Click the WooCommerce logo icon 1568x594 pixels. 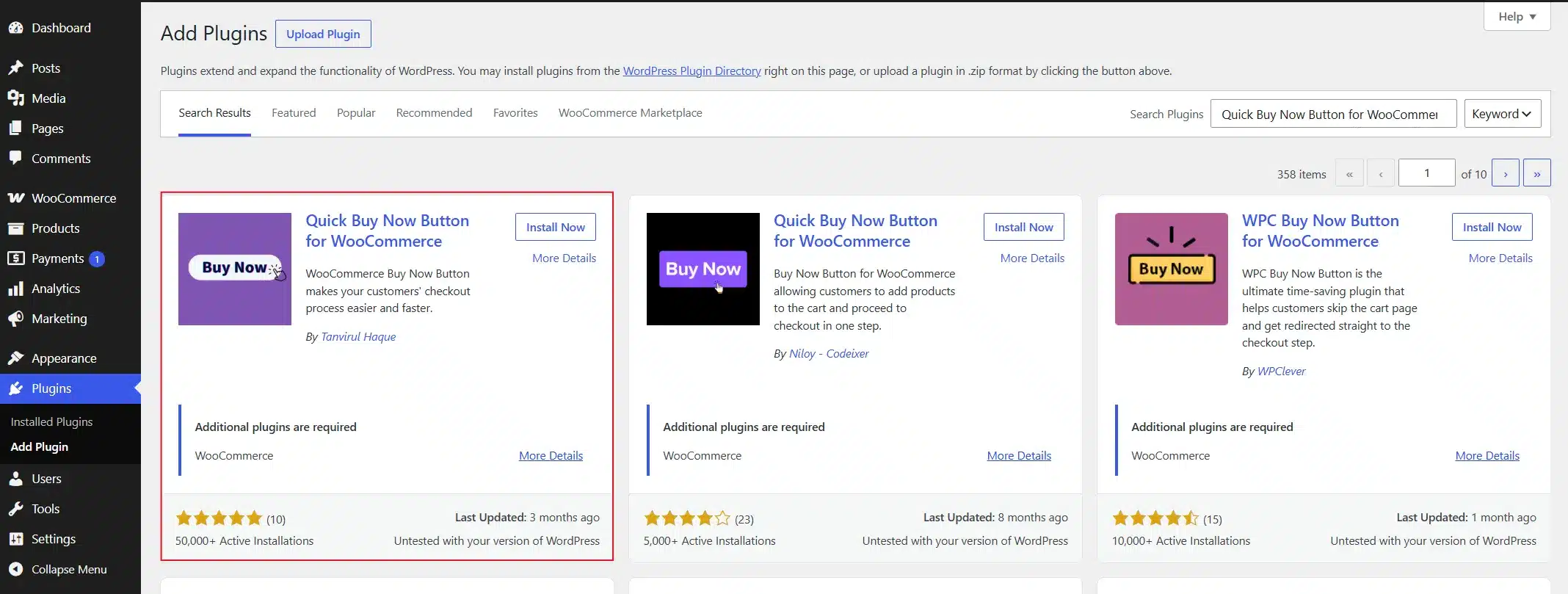(16, 198)
